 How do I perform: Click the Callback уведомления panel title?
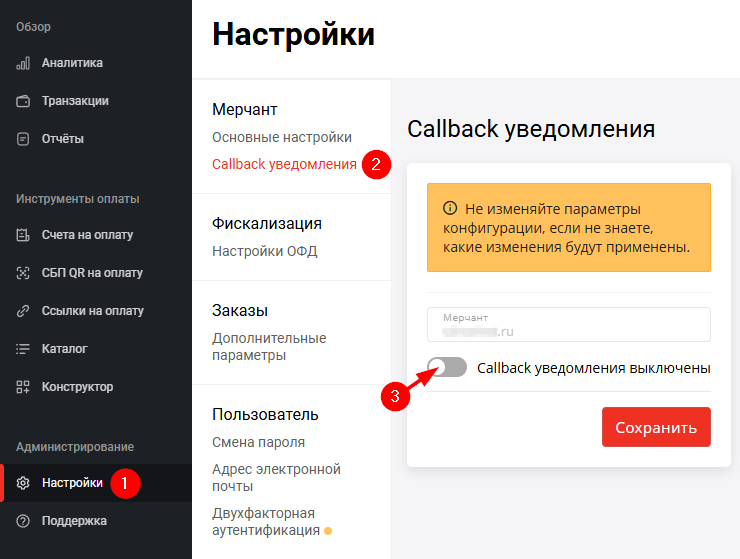tap(531, 129)
